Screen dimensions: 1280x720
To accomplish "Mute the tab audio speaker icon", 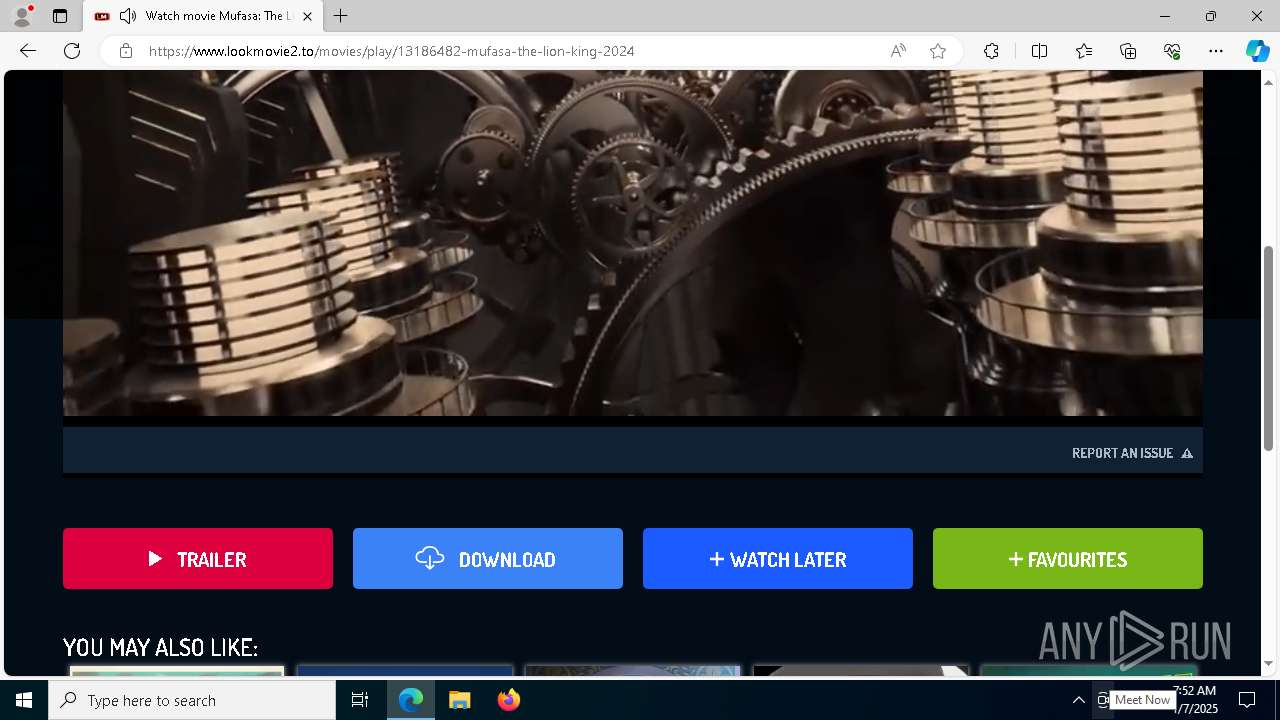I will (128, 16).
